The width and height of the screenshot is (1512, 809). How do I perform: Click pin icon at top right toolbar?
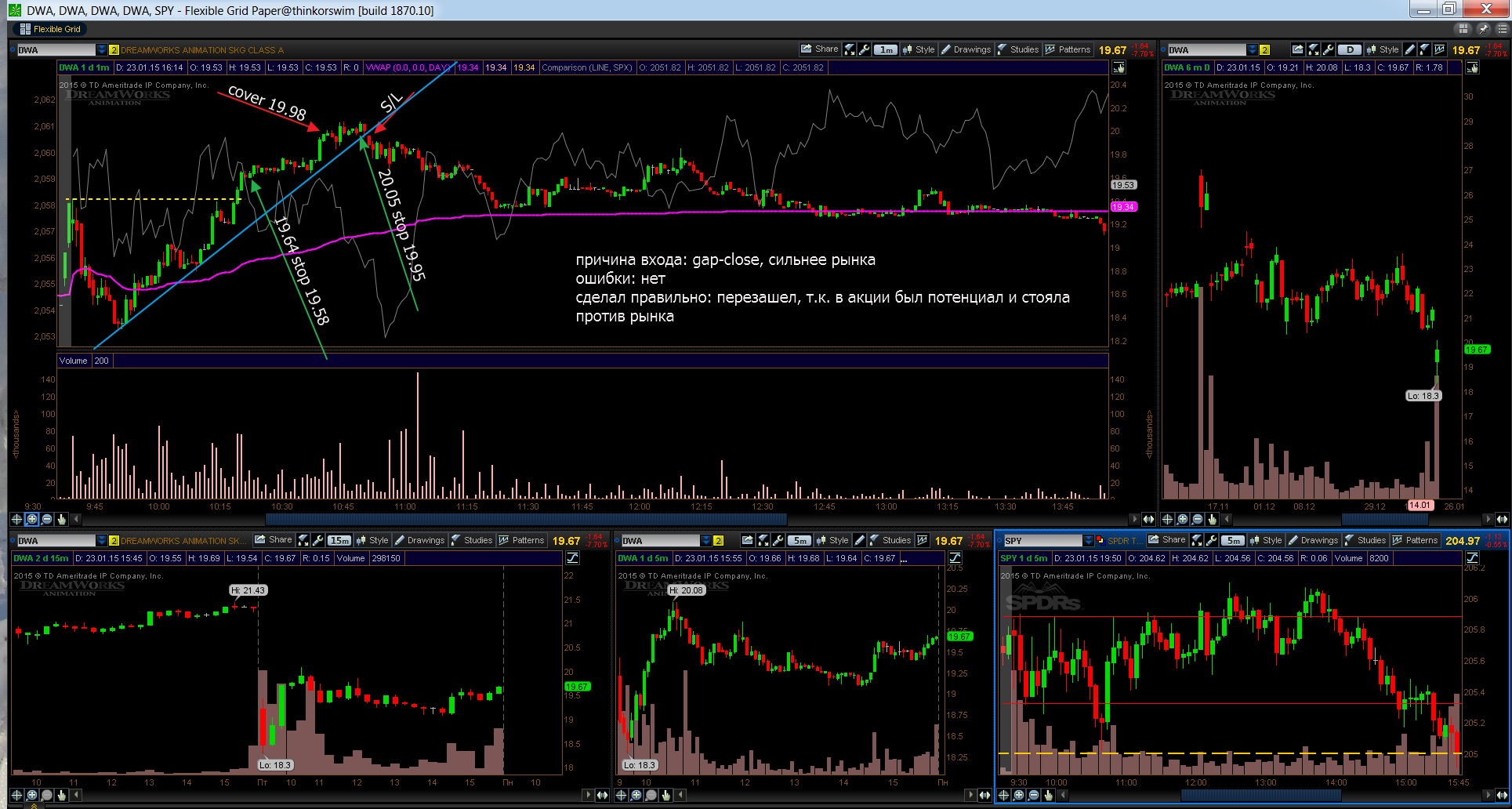click(1483, 29)
